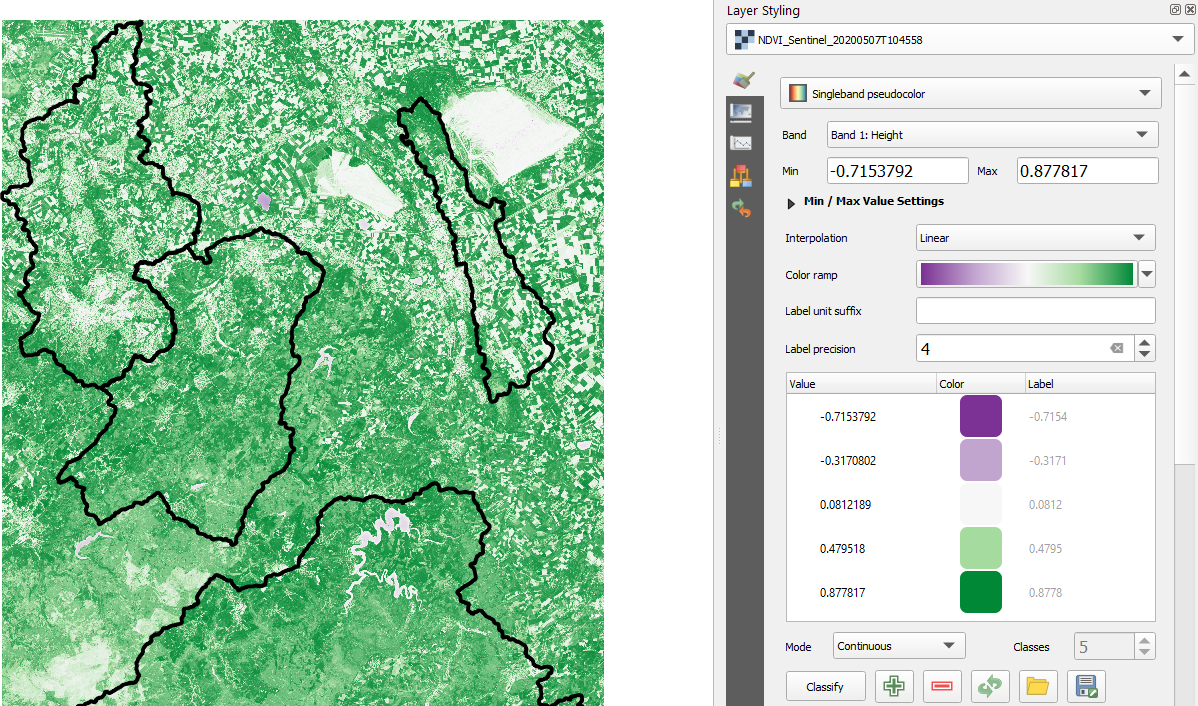Screen dimensions: 1198x706
Task: Expand the Min / Max Value Settings section
Action: tap(791, 201)
